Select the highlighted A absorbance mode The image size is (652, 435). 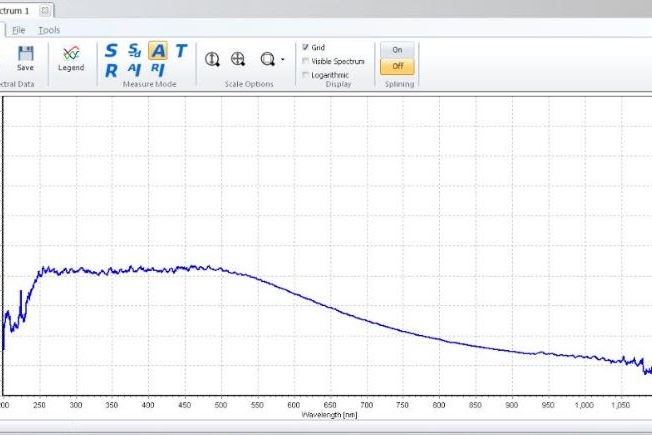158,50
